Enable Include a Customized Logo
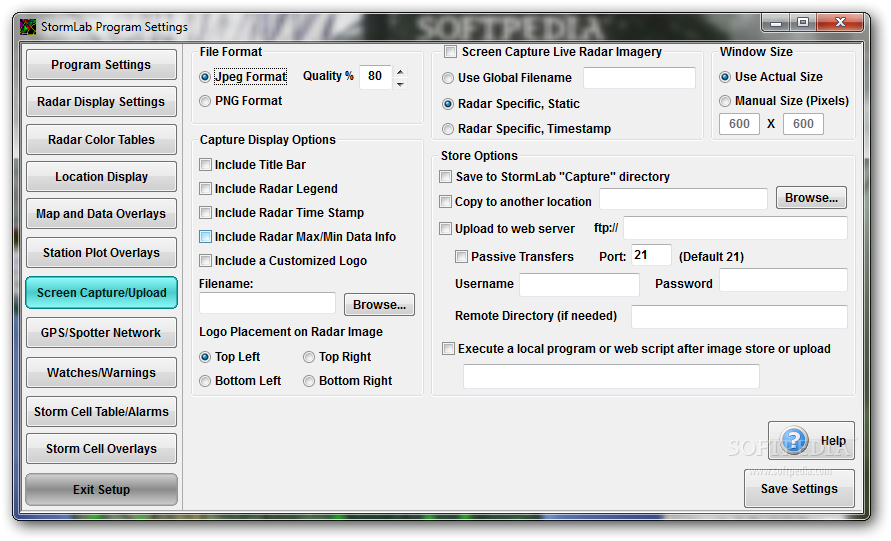 205,261
